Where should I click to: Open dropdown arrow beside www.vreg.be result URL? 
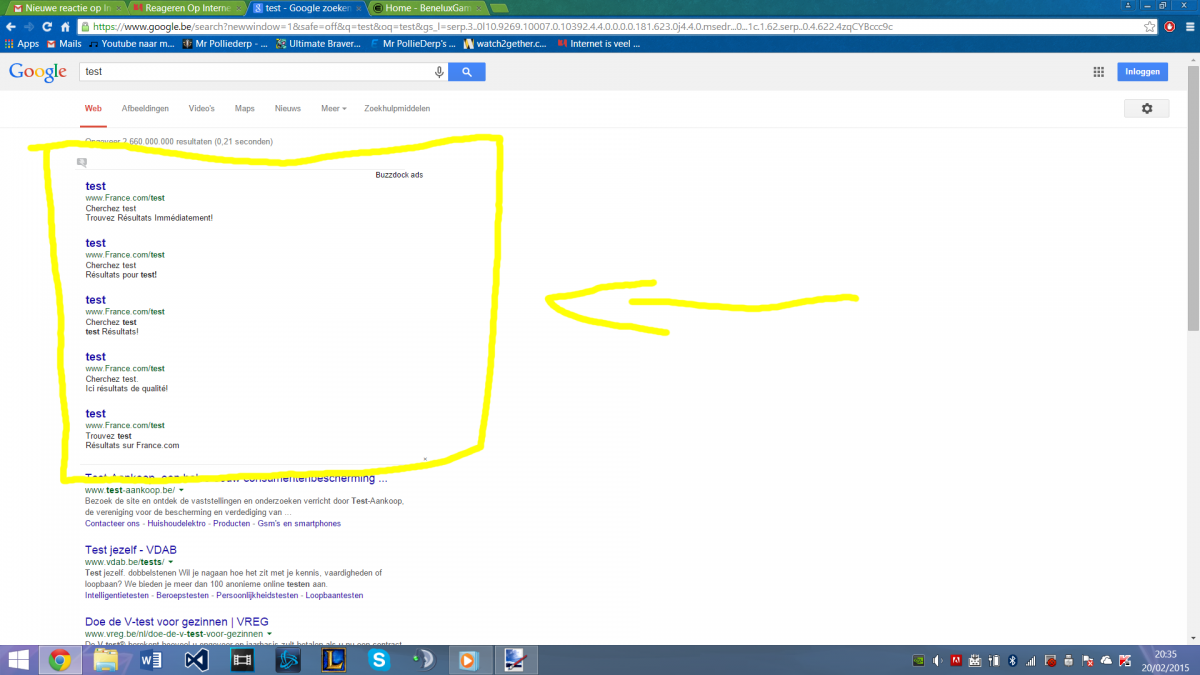(x=270, y=634)
